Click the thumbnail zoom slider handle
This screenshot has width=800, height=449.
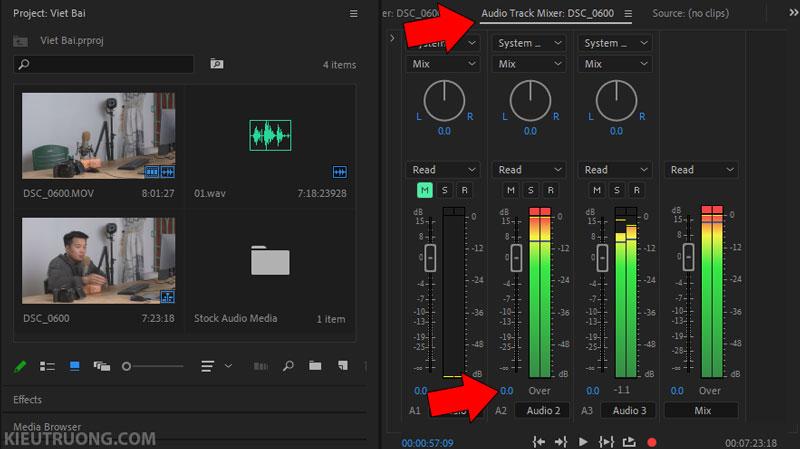(127, 366)
